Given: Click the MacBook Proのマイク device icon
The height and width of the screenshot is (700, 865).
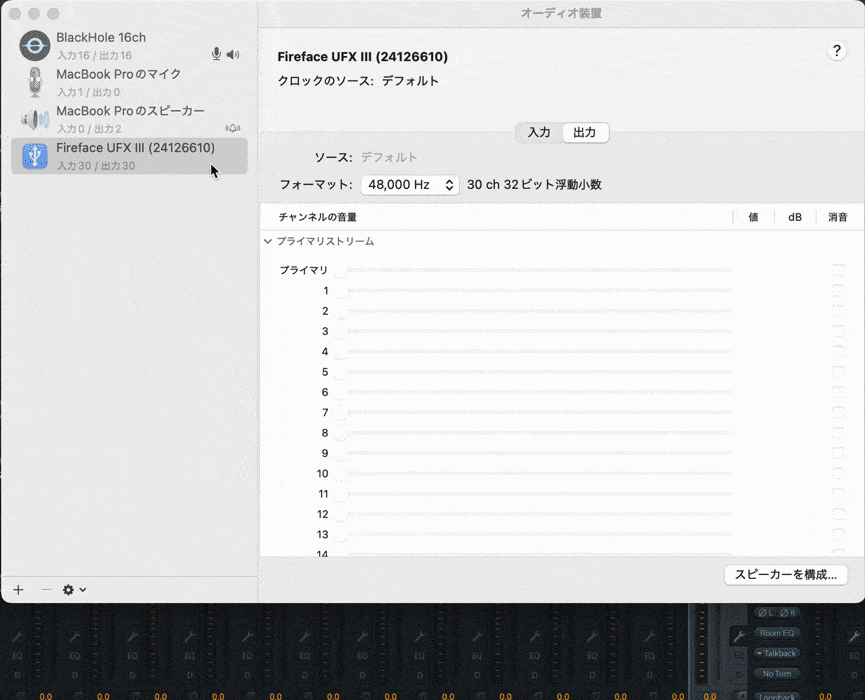Looking at the screenshot, I should (x=35, y=81).
